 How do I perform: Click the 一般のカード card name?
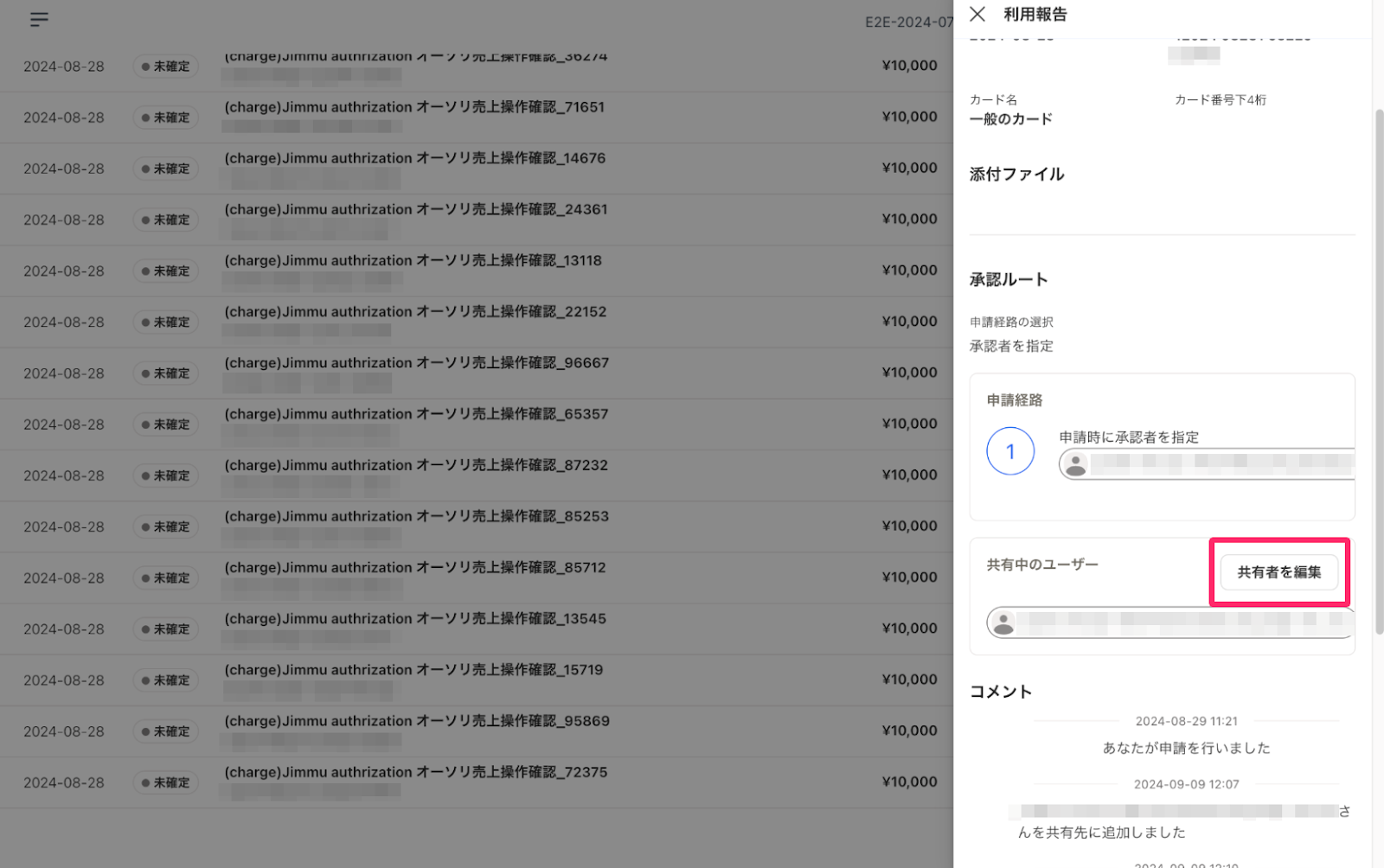pyautogui.click(x=1011, y=118)
